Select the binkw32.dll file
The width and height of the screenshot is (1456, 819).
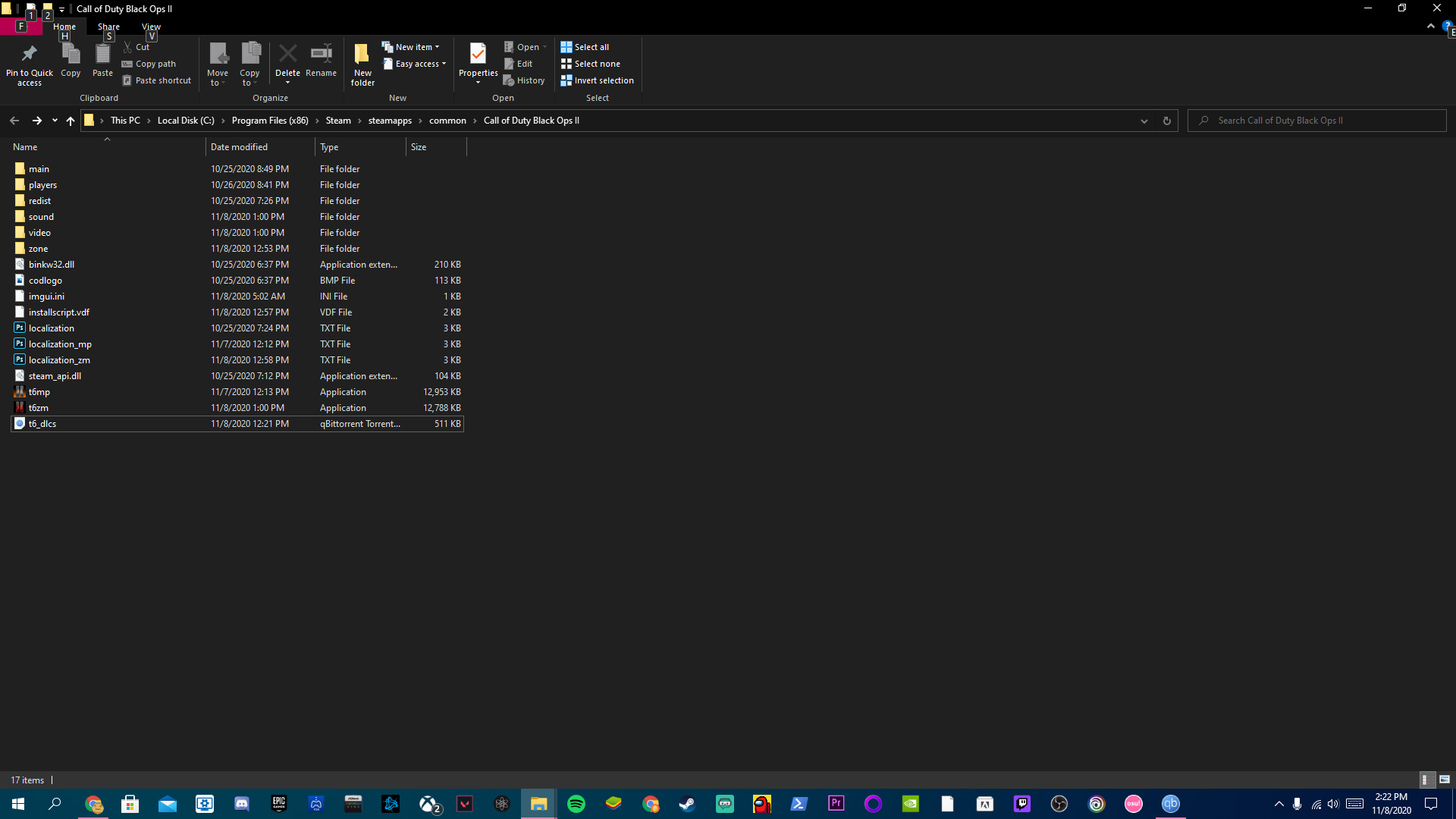click(x=237, y=265)
